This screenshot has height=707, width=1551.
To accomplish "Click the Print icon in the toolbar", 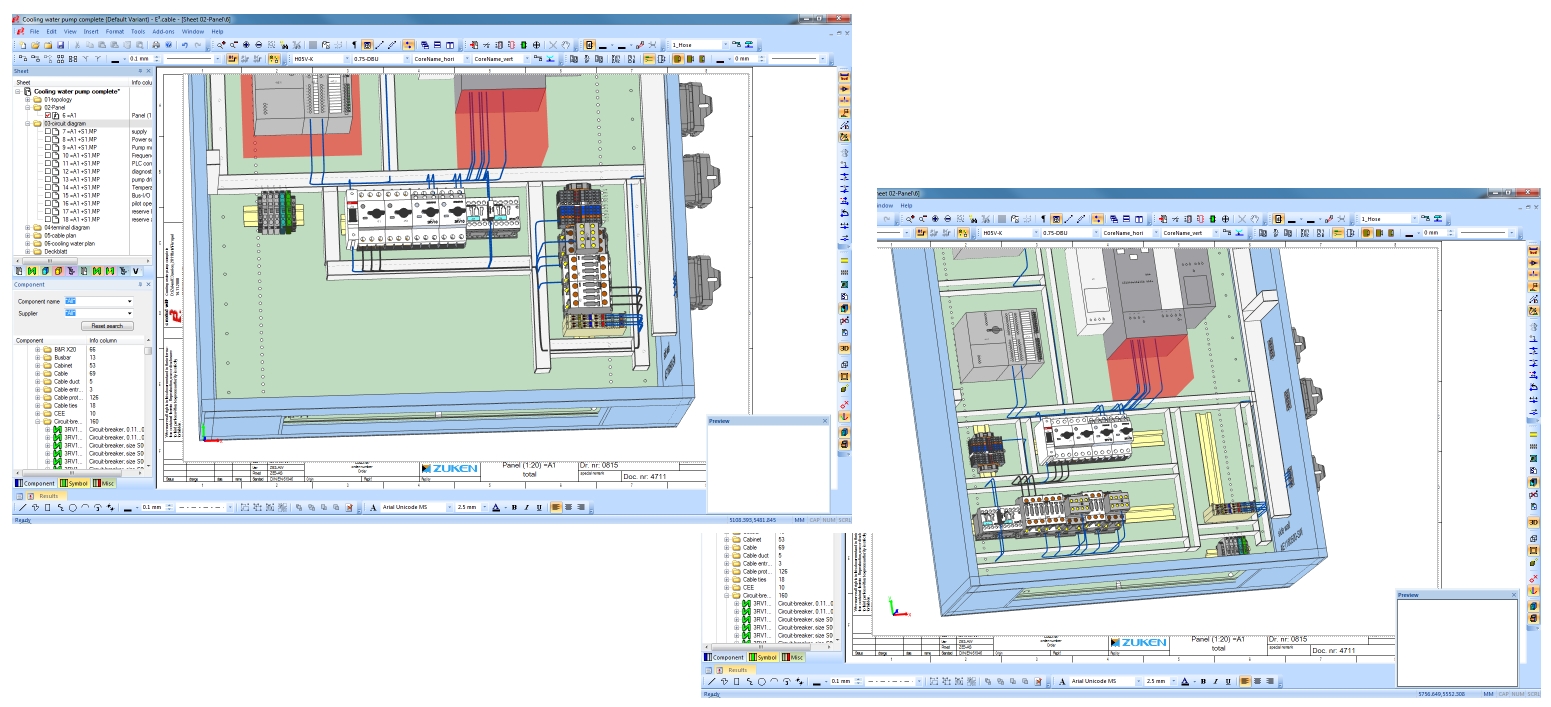I will [155, 45].
